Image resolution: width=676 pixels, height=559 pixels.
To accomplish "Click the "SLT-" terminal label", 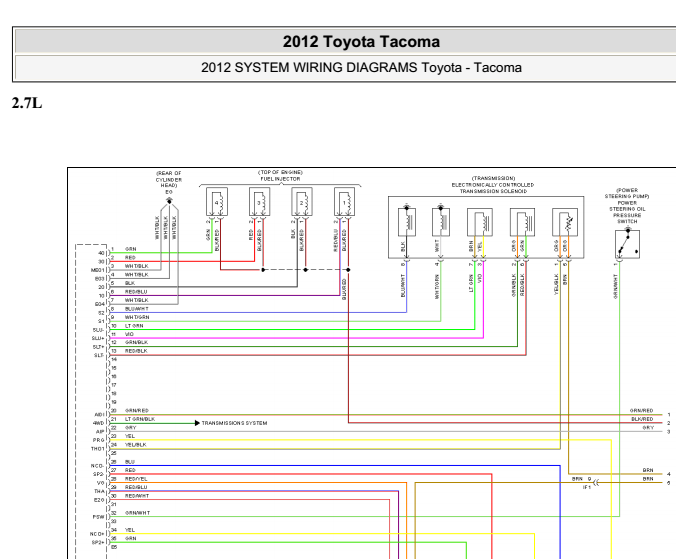I will [99, 356].
